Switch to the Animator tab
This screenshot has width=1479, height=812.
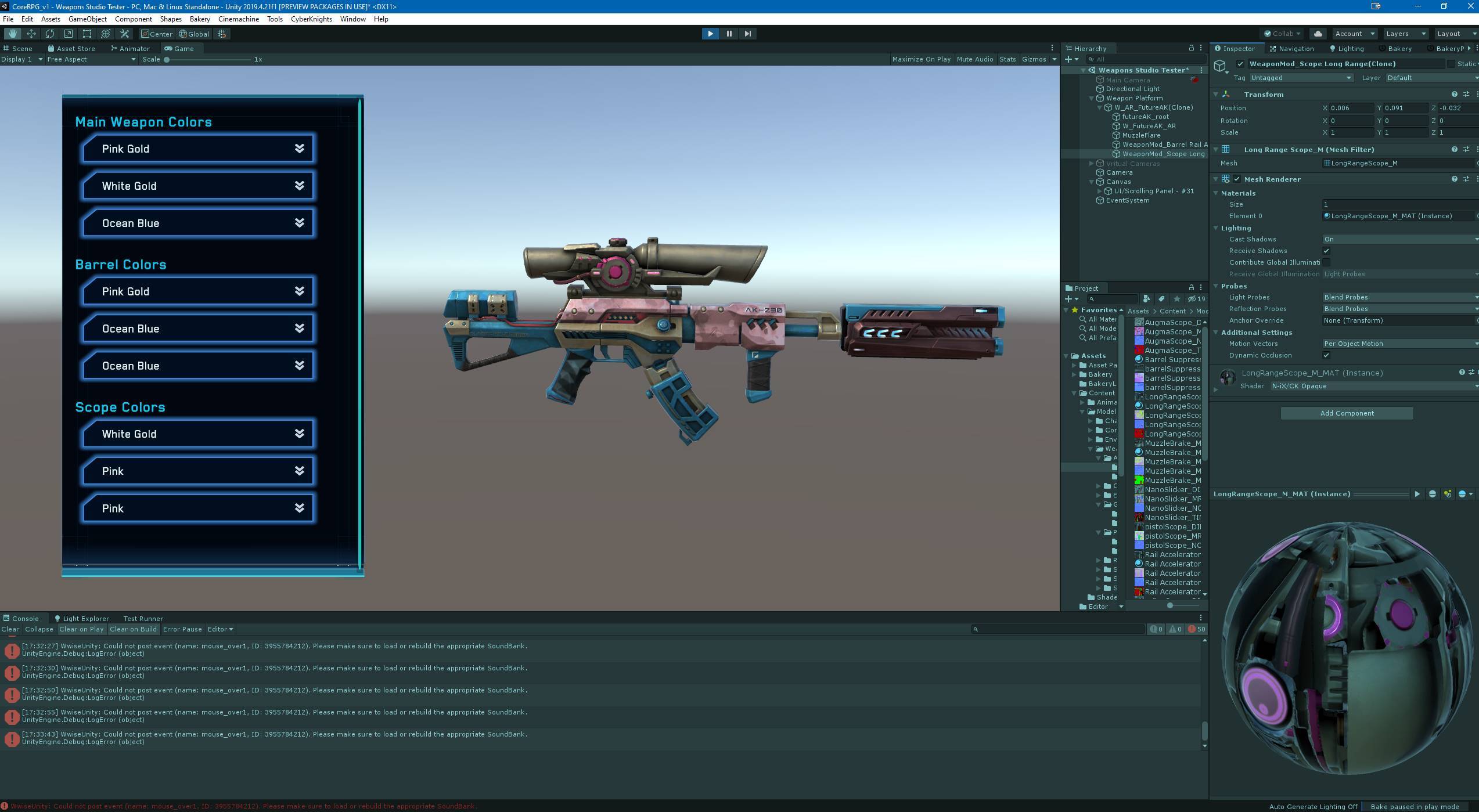130,48
